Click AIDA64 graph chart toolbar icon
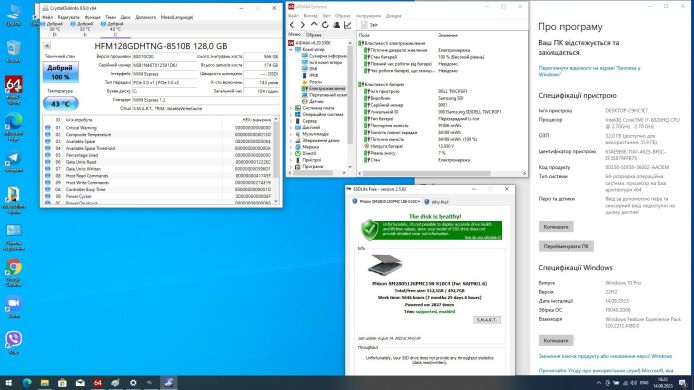Screen dimensions: 694x390 (x=348, y=25)
